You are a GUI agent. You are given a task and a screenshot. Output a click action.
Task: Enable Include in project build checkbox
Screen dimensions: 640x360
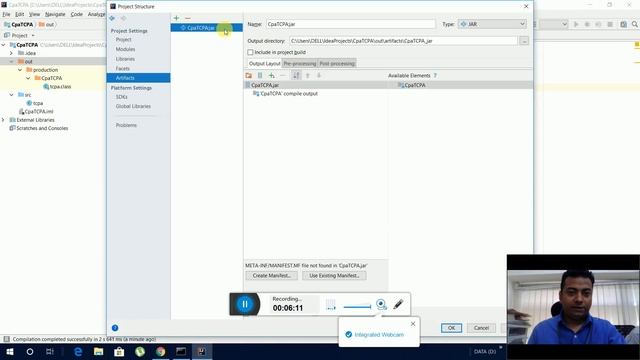[x=250, y=52]
